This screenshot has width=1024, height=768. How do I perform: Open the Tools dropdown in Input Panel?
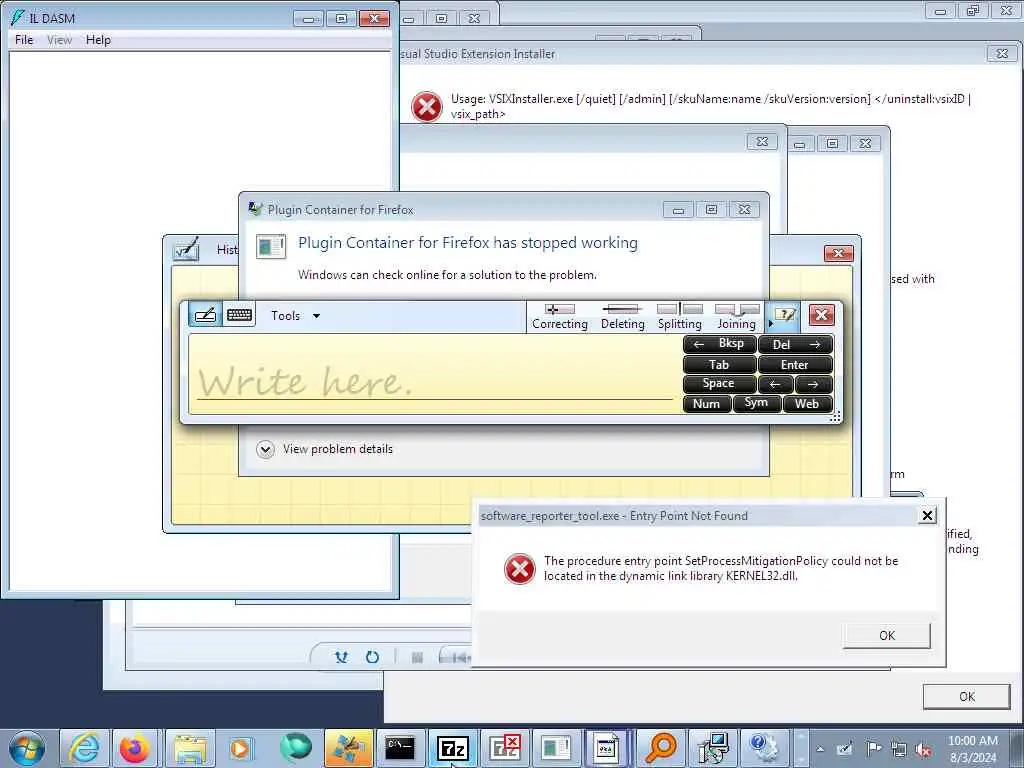coord(295,316)
